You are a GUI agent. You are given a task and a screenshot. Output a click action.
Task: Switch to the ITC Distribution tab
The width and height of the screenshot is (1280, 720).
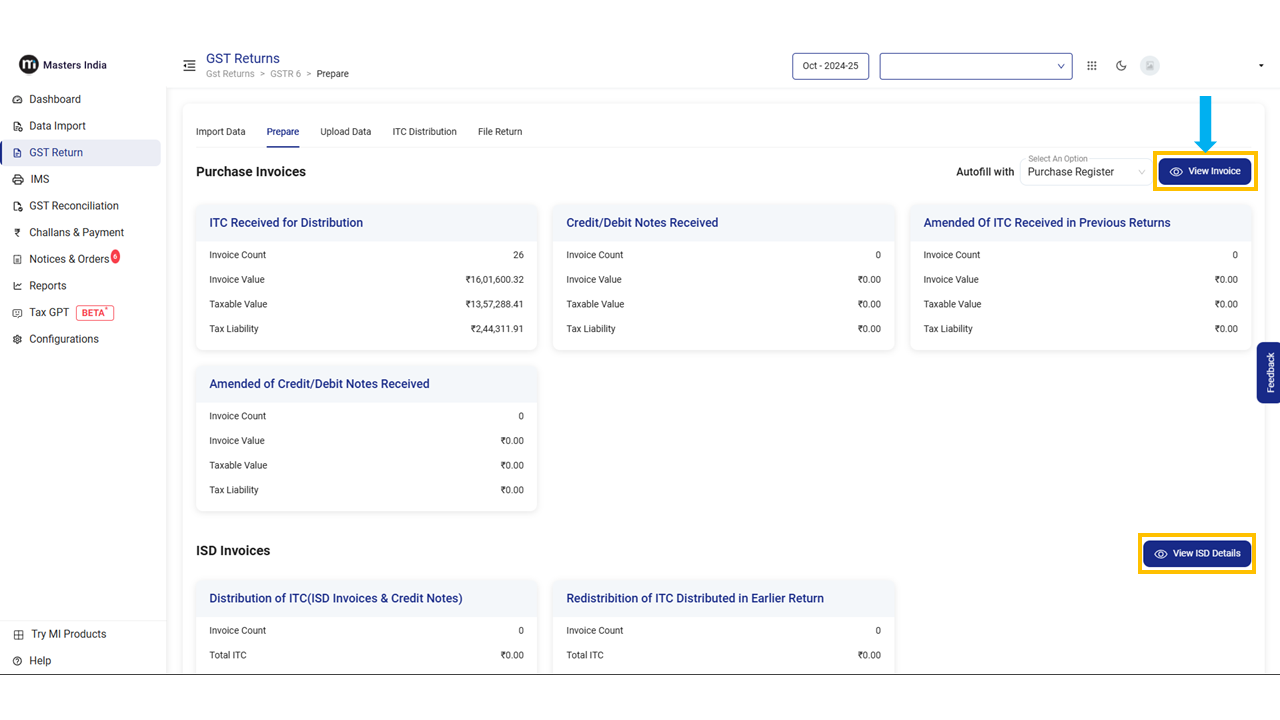[x=424, y=132]
